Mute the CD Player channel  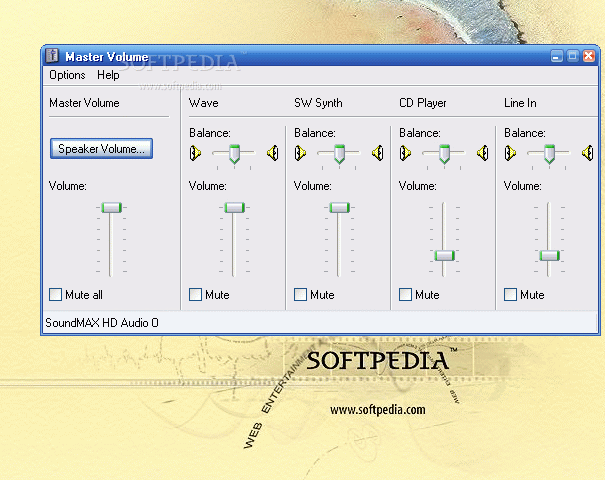[405, 294]
